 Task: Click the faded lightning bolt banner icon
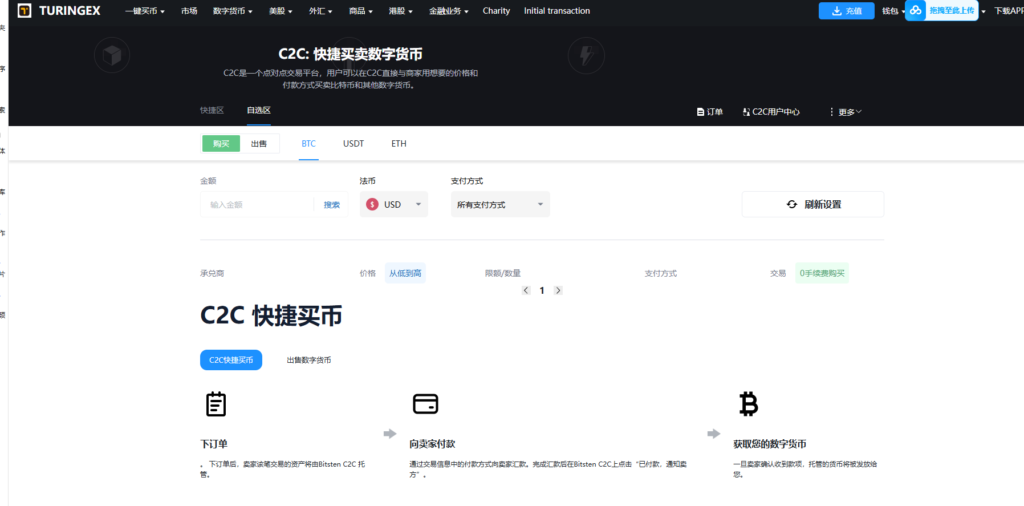pos(586,55)
